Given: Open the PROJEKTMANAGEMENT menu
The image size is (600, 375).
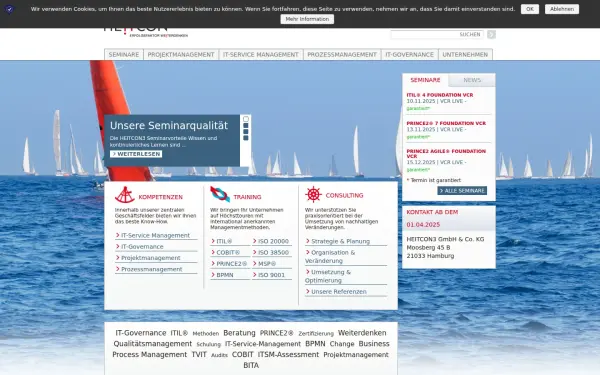Looking at the screenshot, I should 181,55.
